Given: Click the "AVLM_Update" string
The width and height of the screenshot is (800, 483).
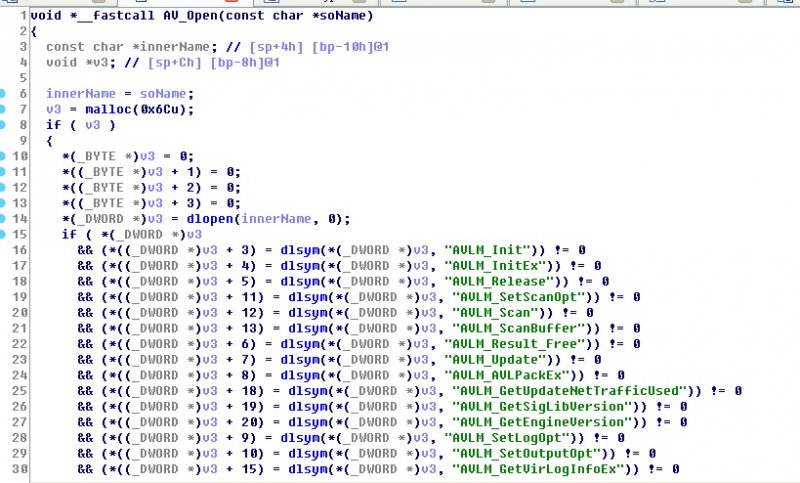Looking at the screenshot, I should tap(495, 360).
